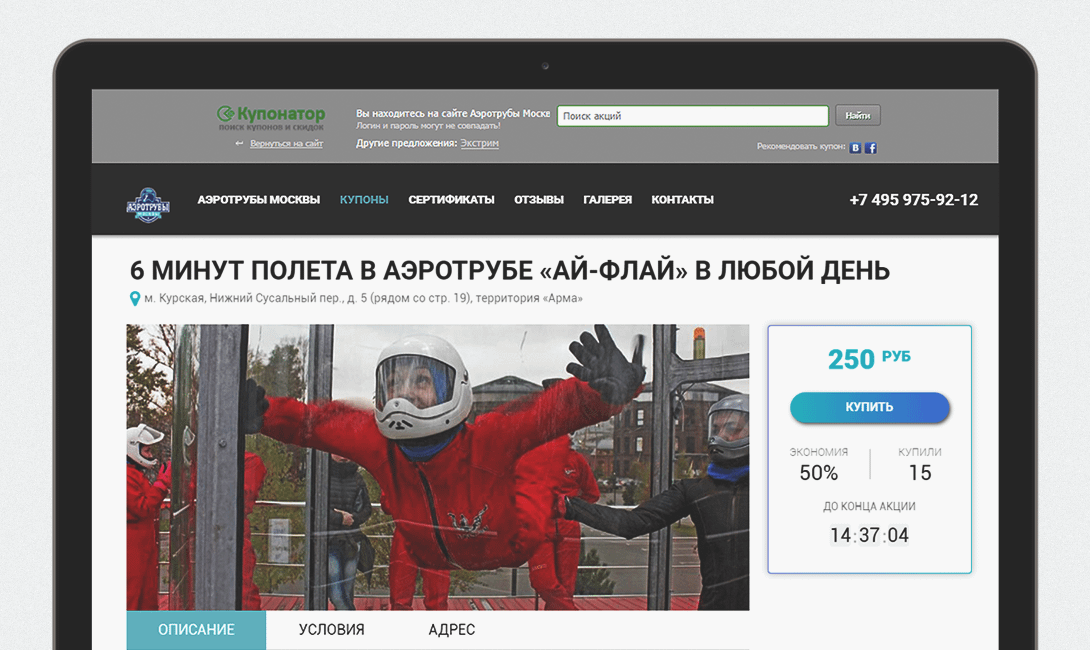1090x650 pixels.
Task: Open the Галерея menu item
Action: point(608,200)
